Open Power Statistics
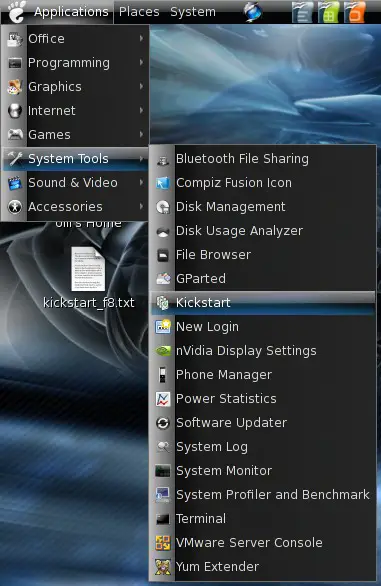The width and height of the screenshot is (381, 586). click(263, 398)
